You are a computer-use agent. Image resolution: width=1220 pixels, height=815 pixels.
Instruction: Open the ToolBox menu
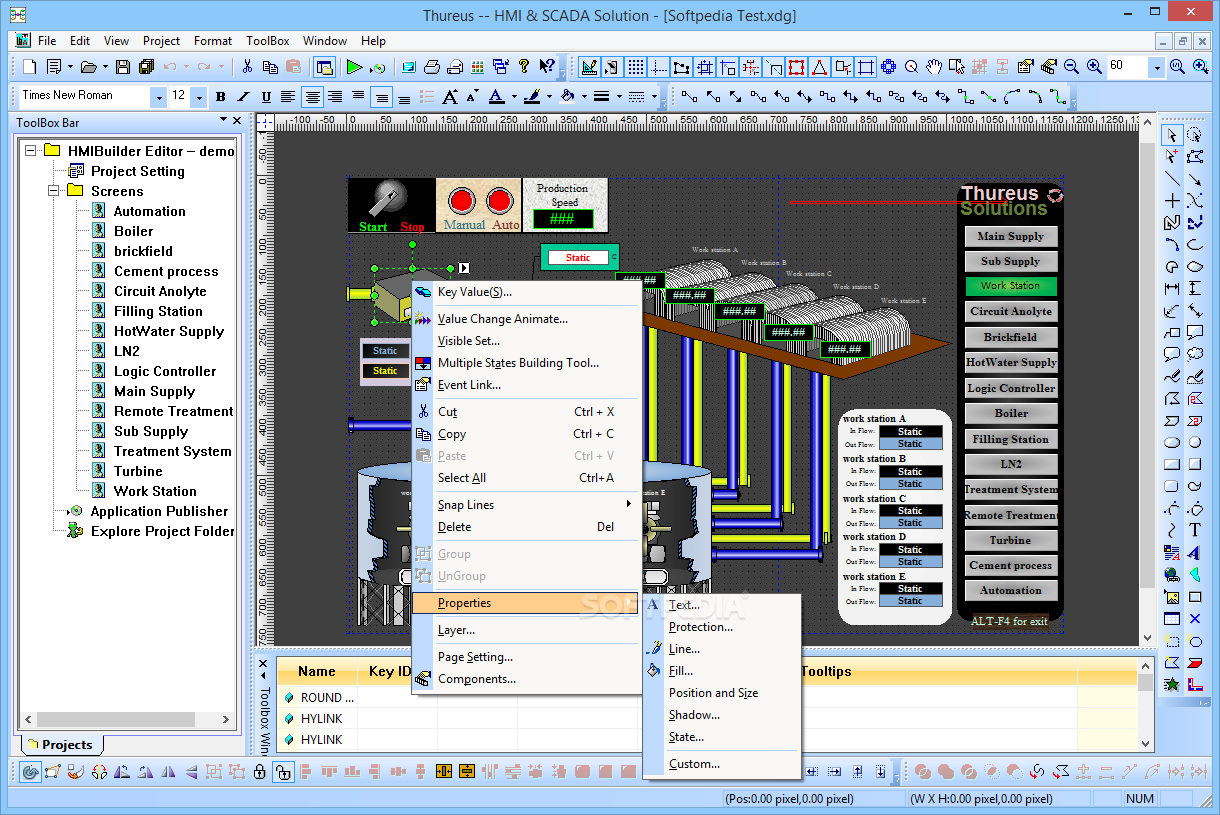pyautogui.click(x=268, y=41)
